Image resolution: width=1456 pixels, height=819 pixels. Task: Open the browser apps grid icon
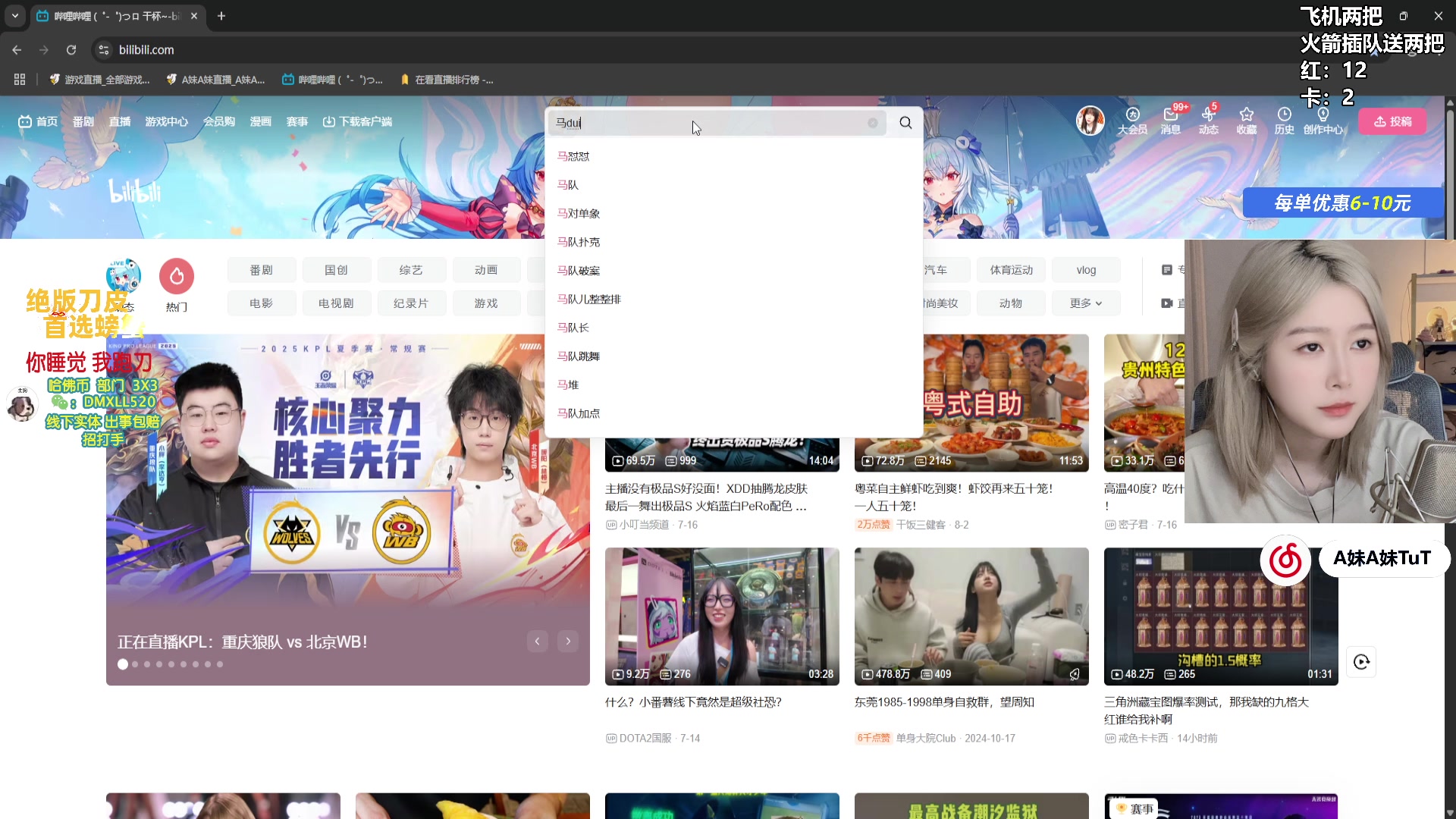pyautogui.click(x=20, y=80)
